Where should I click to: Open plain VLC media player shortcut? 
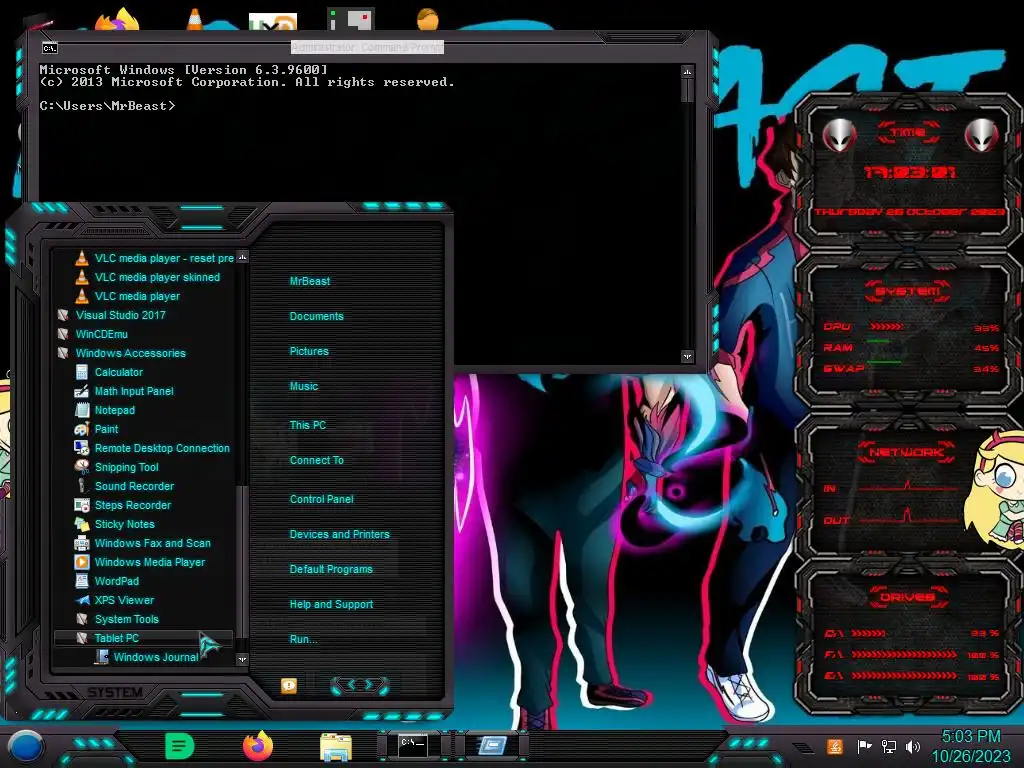[x=128, y=296]
